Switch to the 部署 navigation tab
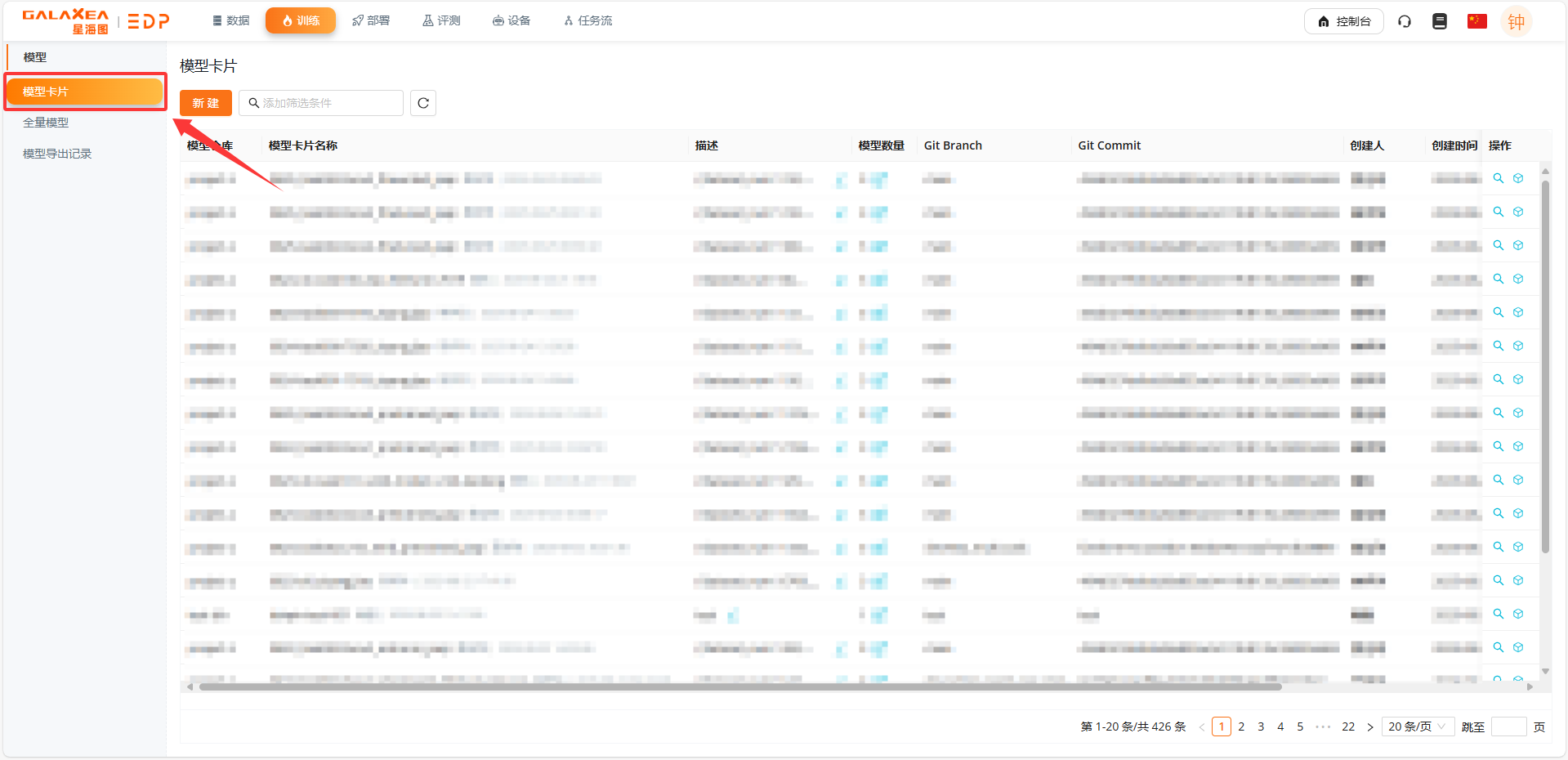Screen dimensions: 1568x760 (371, 20)
